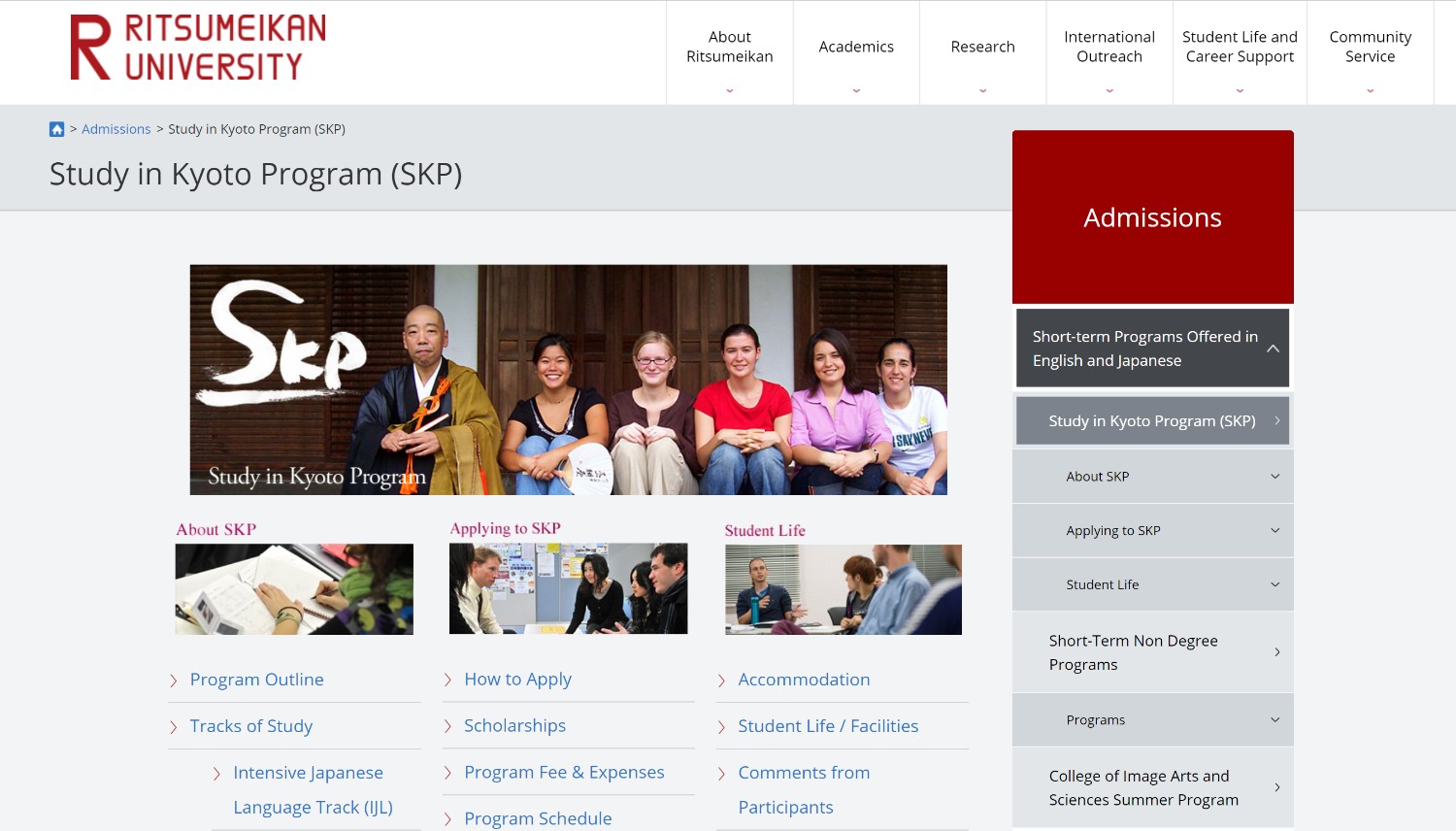Click the arrow beside Program Schedule
This screenshot has width=1456, height=831.
click(447, 819)
